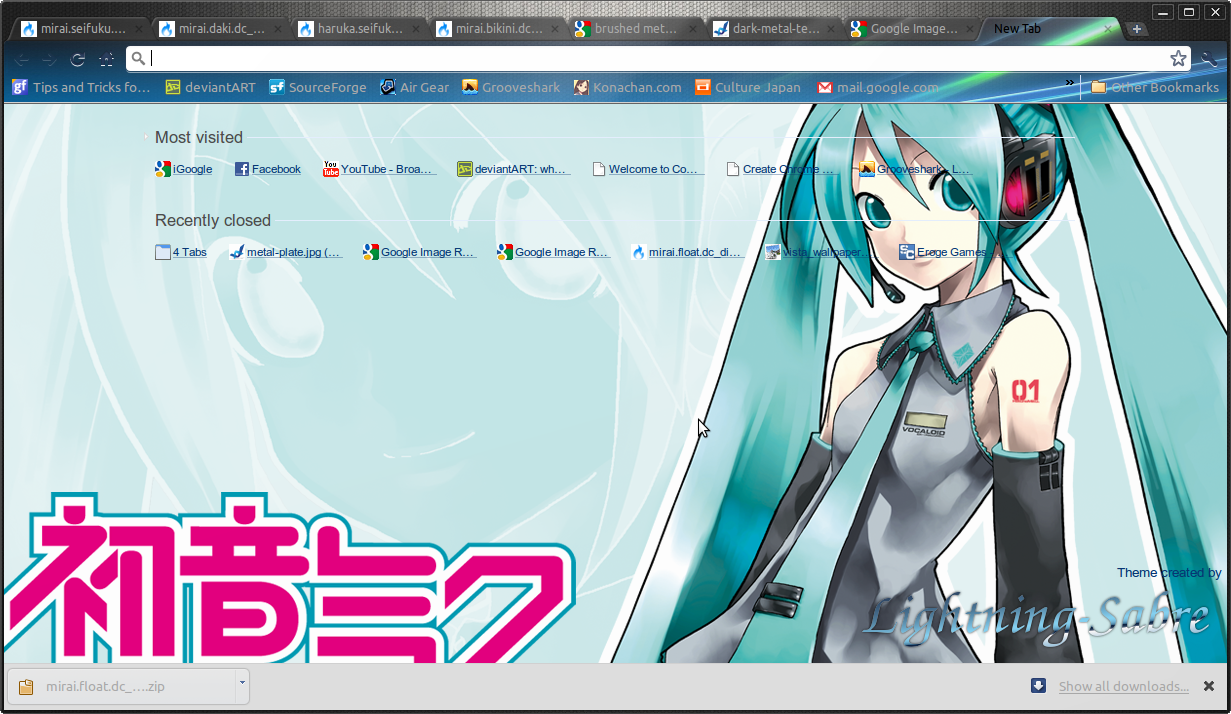
Task: Click the SourceForge bookmark icon
Action: 277,87
